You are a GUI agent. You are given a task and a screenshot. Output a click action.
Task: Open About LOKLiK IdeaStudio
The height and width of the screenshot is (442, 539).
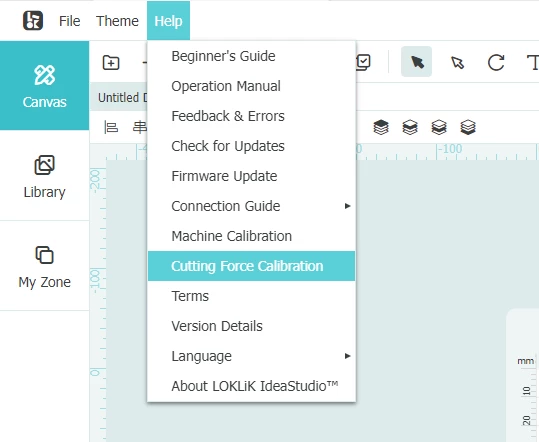251,386
